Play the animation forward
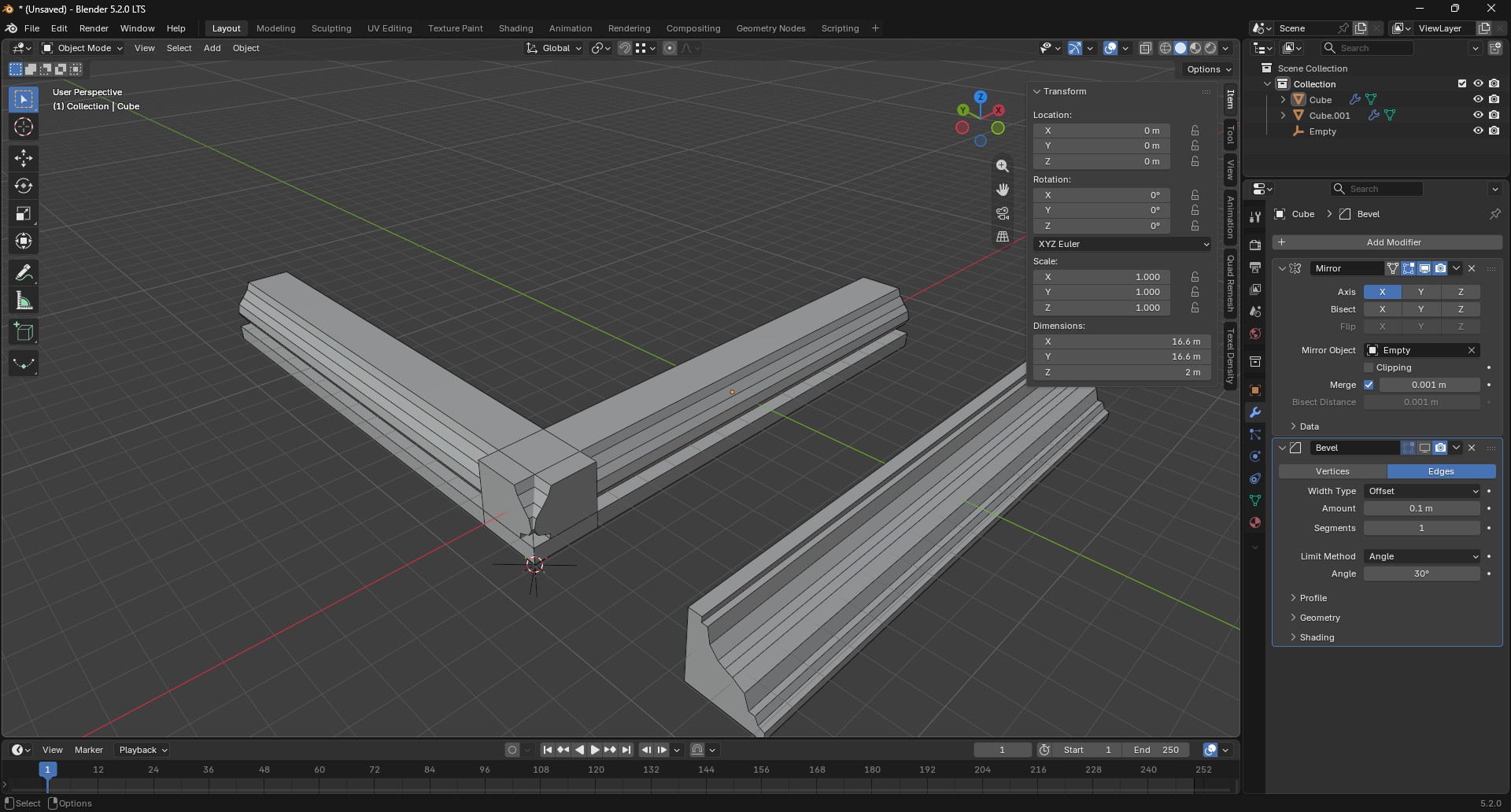 coord(595,750)
